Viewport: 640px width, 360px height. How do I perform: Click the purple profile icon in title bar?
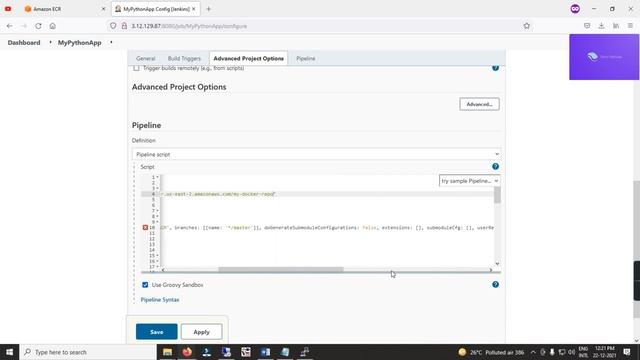click(x=575, y=9)
